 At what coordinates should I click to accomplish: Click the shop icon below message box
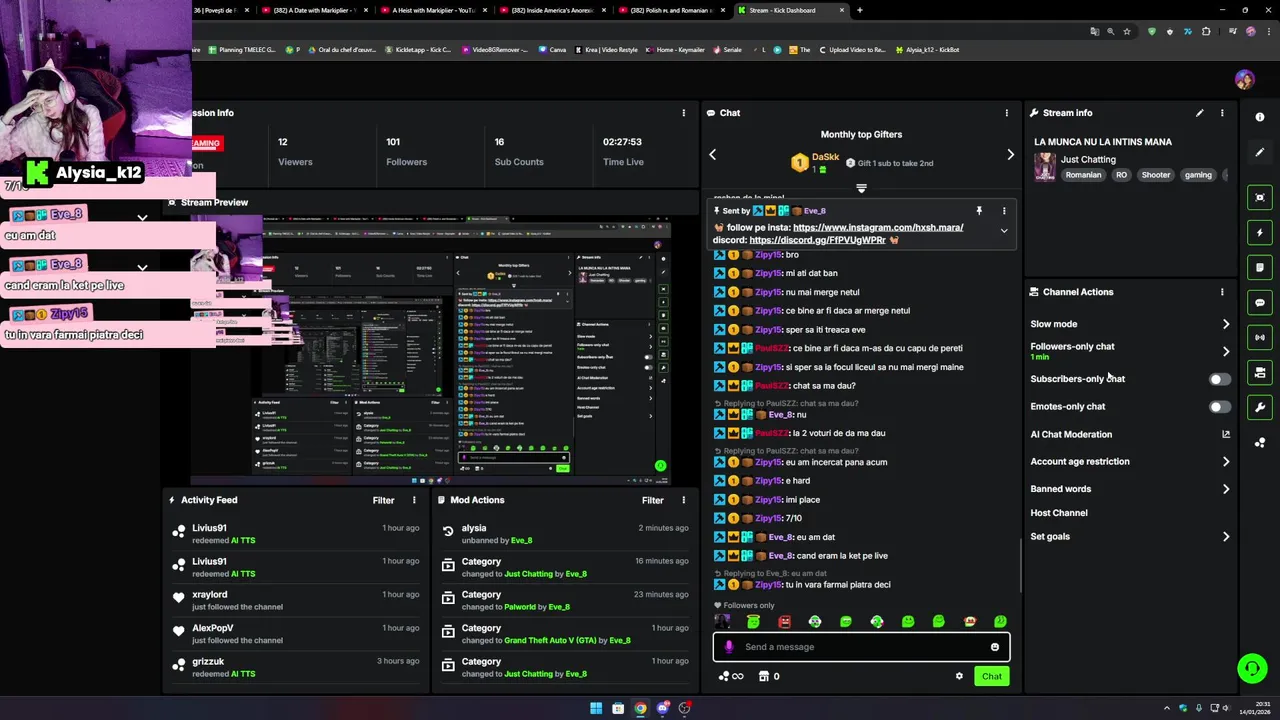(x=764, y=676)
